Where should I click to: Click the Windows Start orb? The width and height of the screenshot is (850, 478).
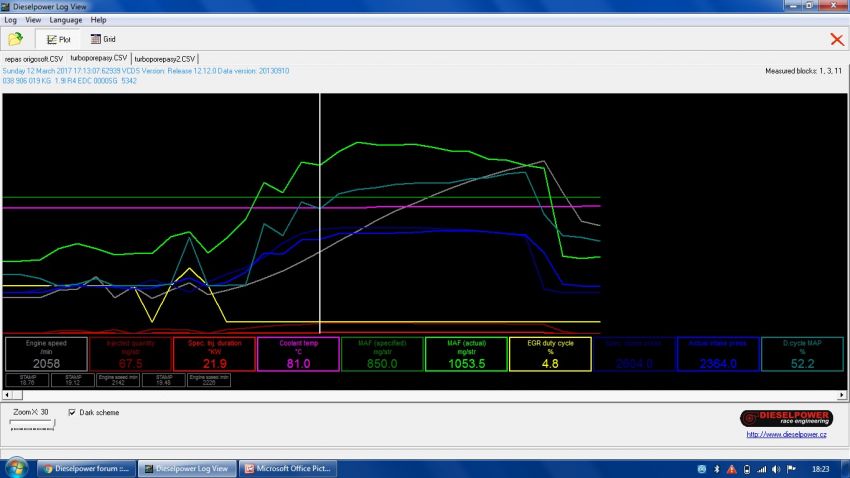[16, 468]
